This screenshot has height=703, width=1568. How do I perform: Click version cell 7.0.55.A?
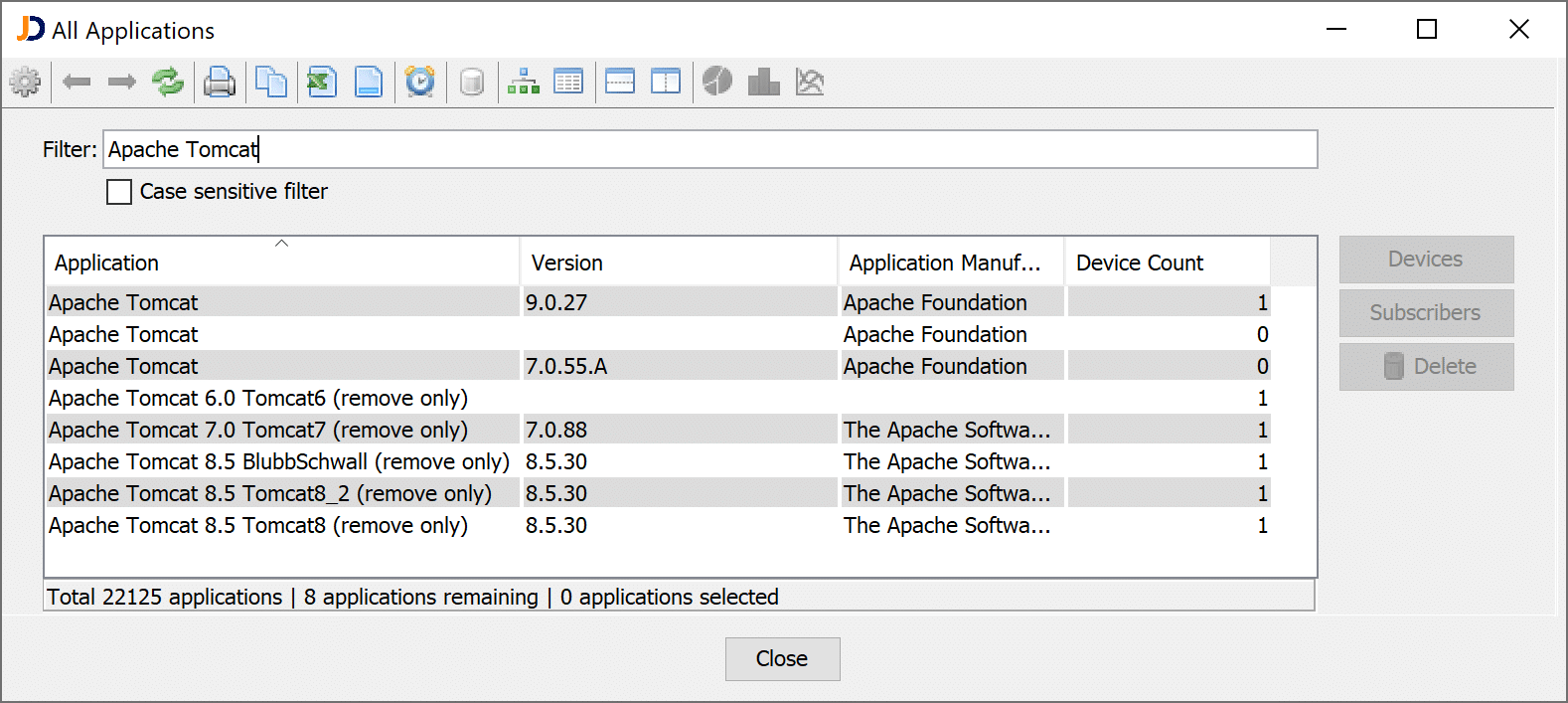click(680, 366)
